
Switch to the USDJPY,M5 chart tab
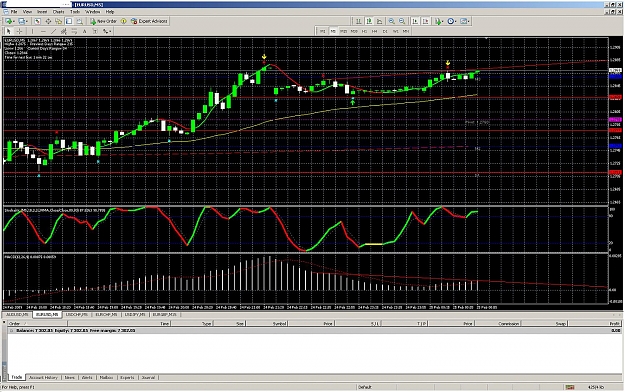(x=135, y=315)
